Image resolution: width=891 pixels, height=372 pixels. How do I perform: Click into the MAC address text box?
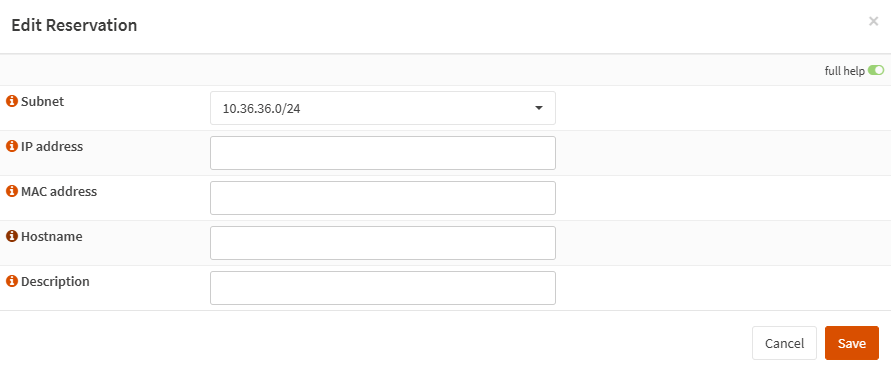click(383, 198)
